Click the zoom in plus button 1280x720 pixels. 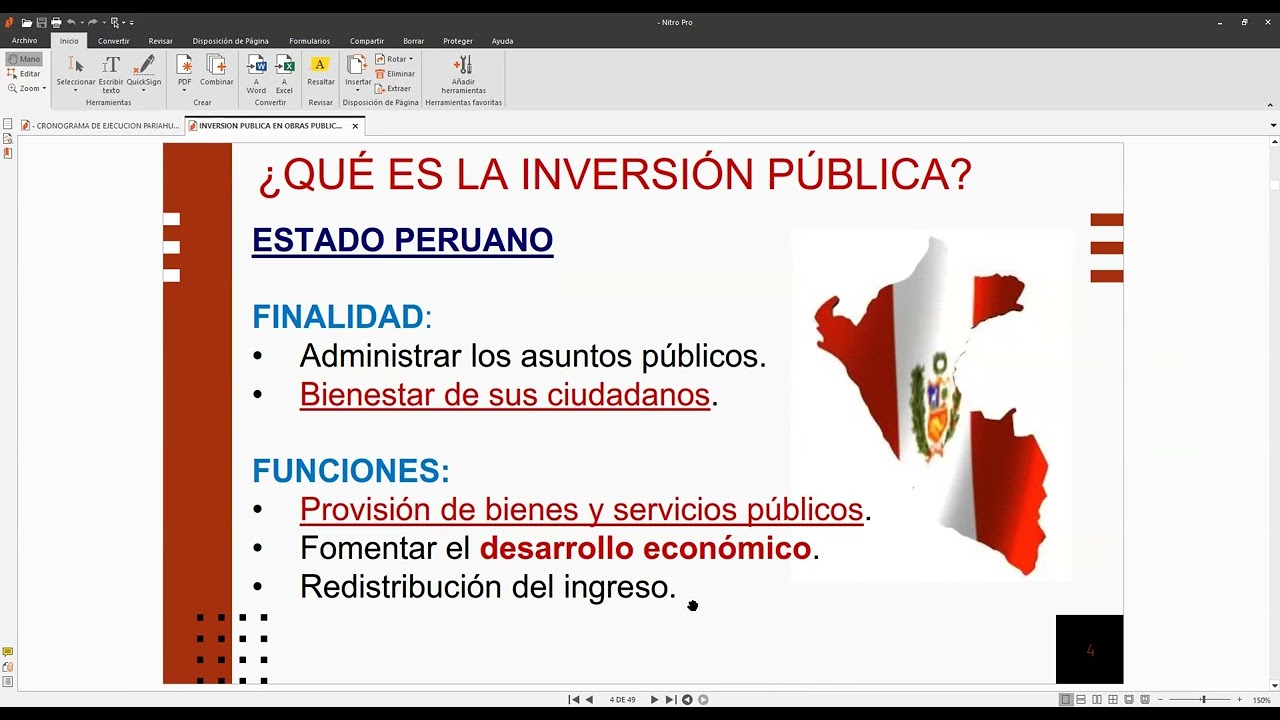point(1240,700)
